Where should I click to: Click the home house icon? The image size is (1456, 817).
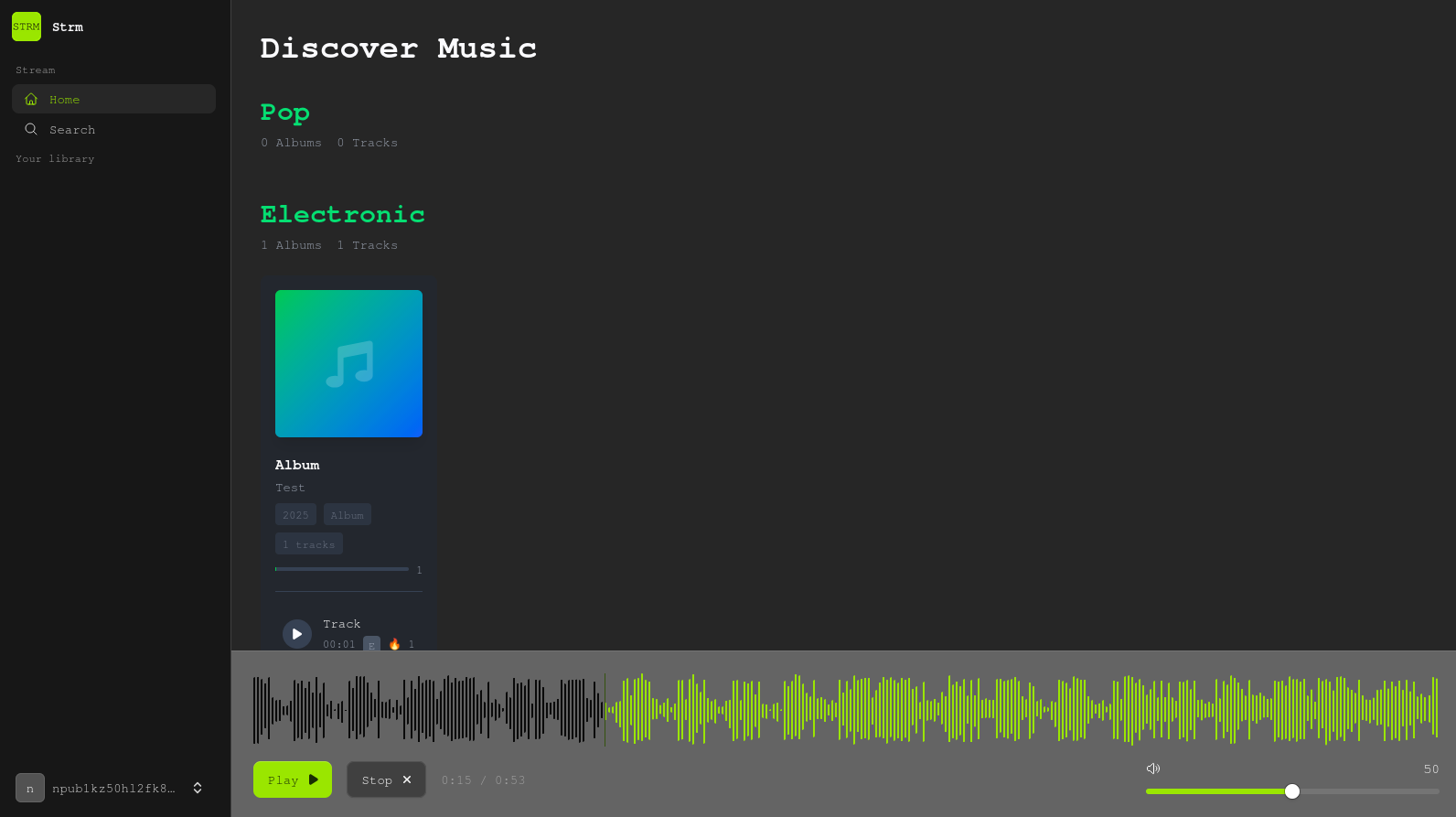pyautogui.click(x=31, y=99)
